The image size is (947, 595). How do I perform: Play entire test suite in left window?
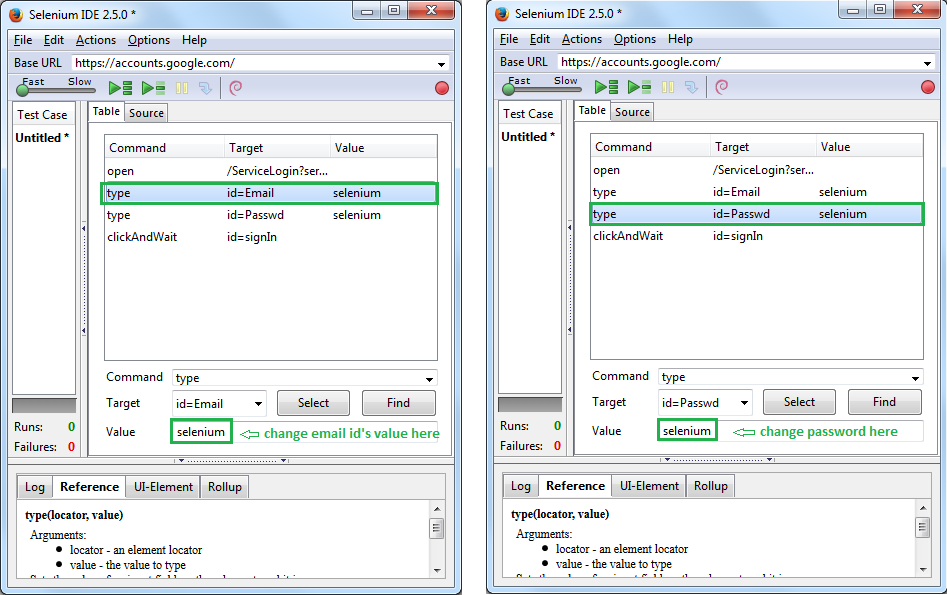tap(120, 88)
